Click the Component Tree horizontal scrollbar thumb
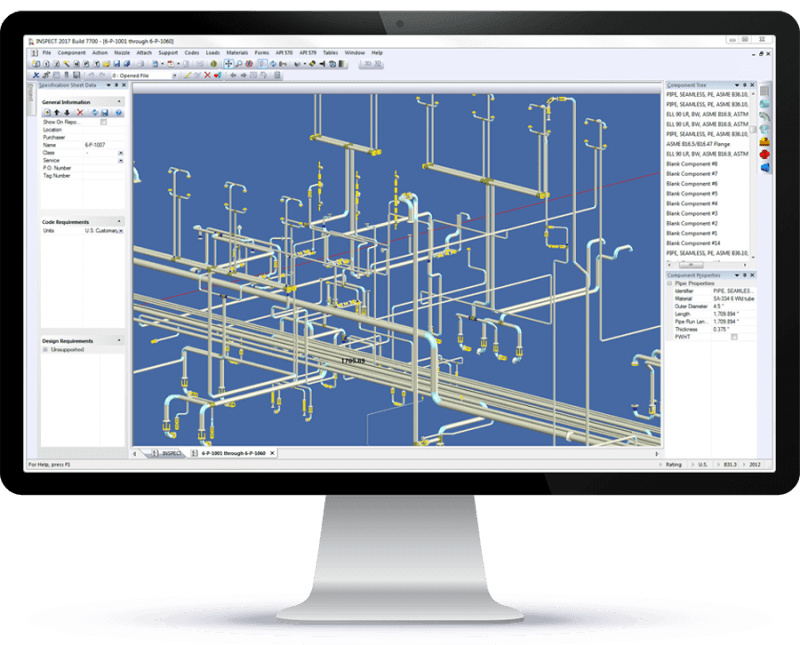This screenshot has width=800, height=645. tap(691, 265)
